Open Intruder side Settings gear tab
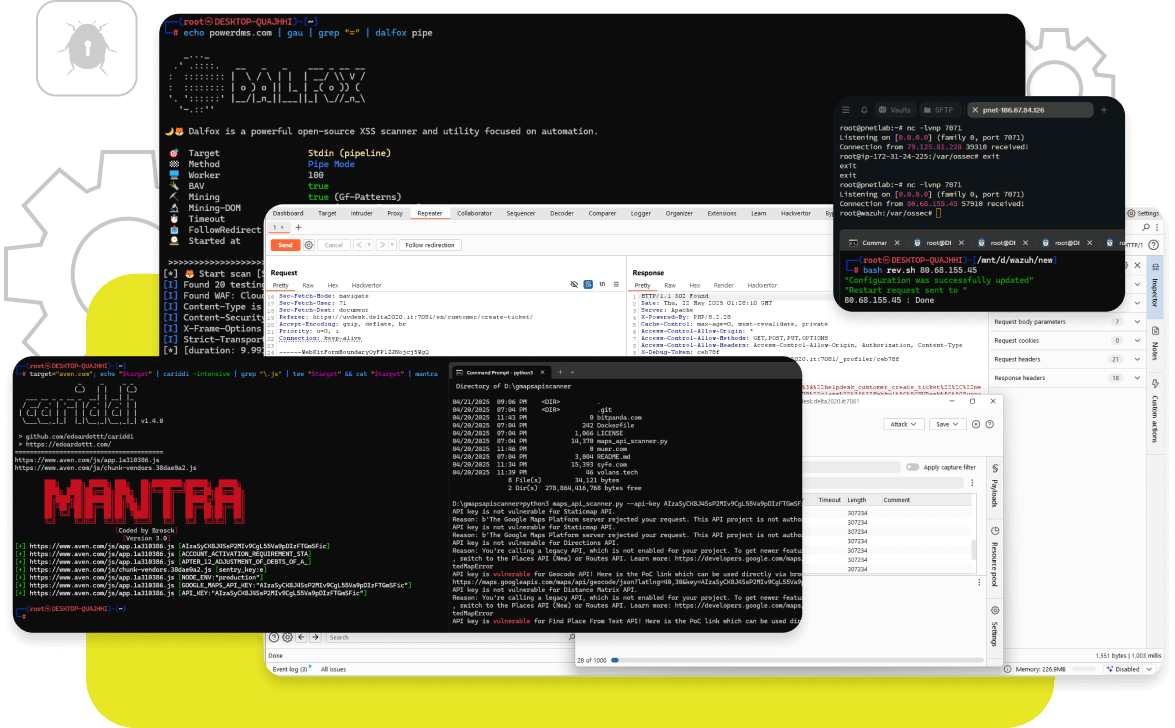Viewport: 1175px width, 728px height. [x=994, y=627]
